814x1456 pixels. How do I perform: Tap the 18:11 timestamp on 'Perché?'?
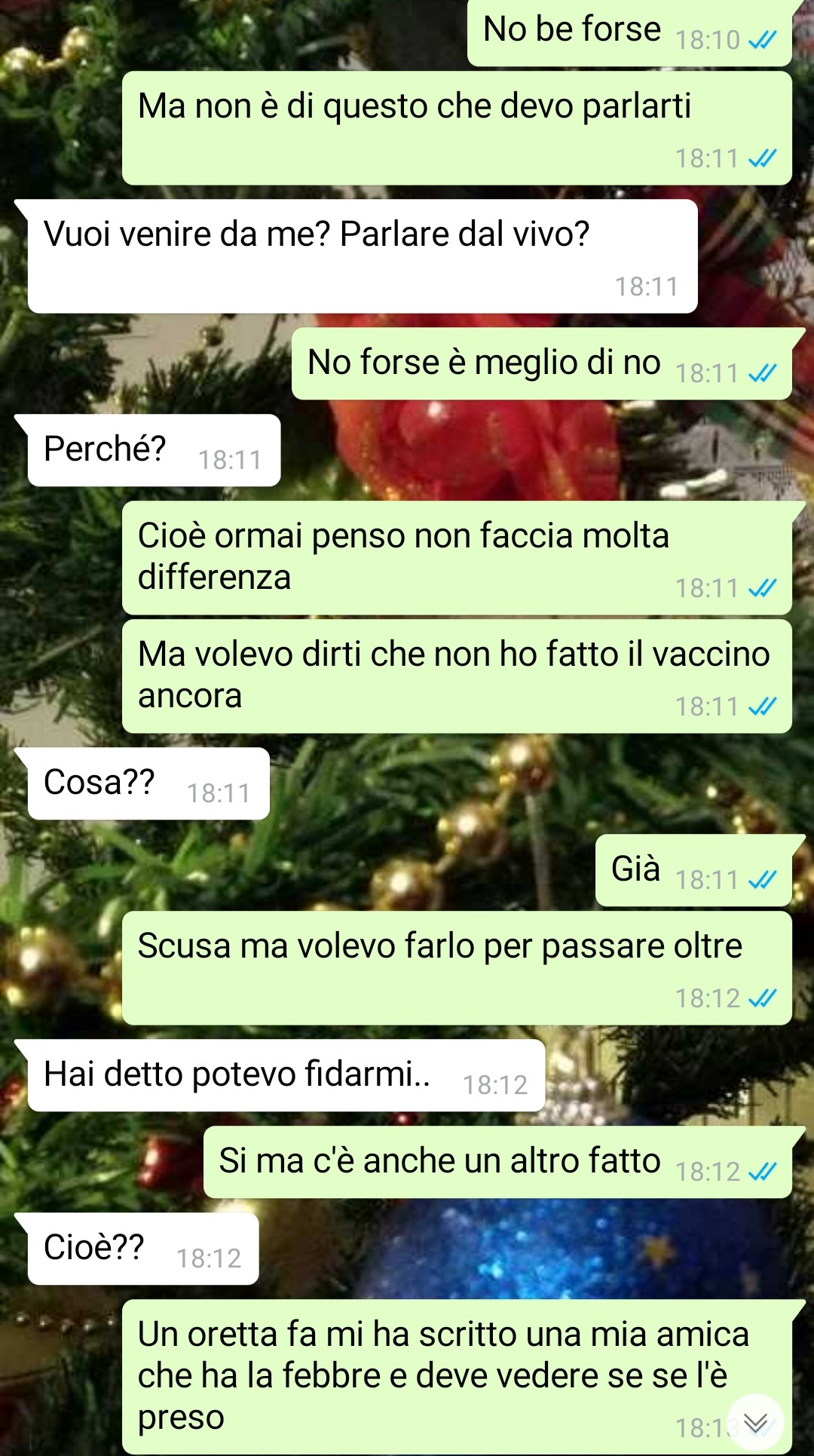(230, 460)
